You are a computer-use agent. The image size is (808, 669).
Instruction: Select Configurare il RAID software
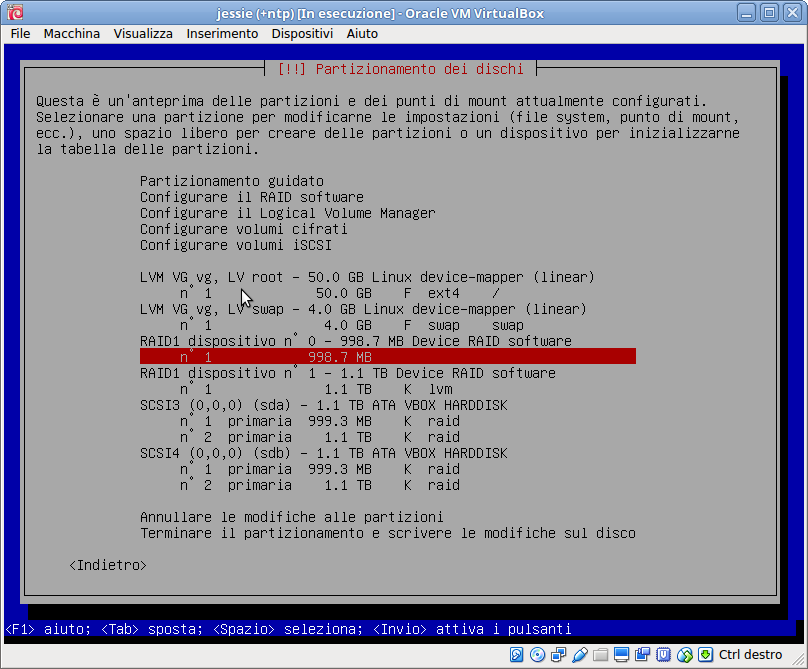click(251, 197)
